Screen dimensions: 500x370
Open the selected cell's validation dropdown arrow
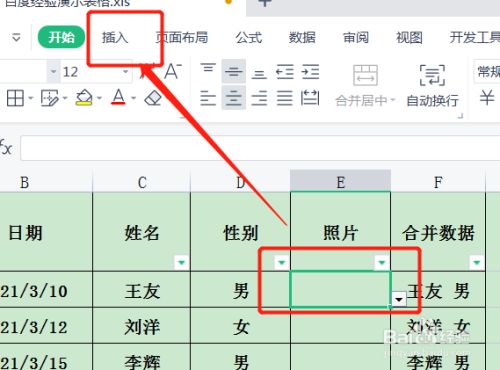pyautogui.click(x=399, y=299)
